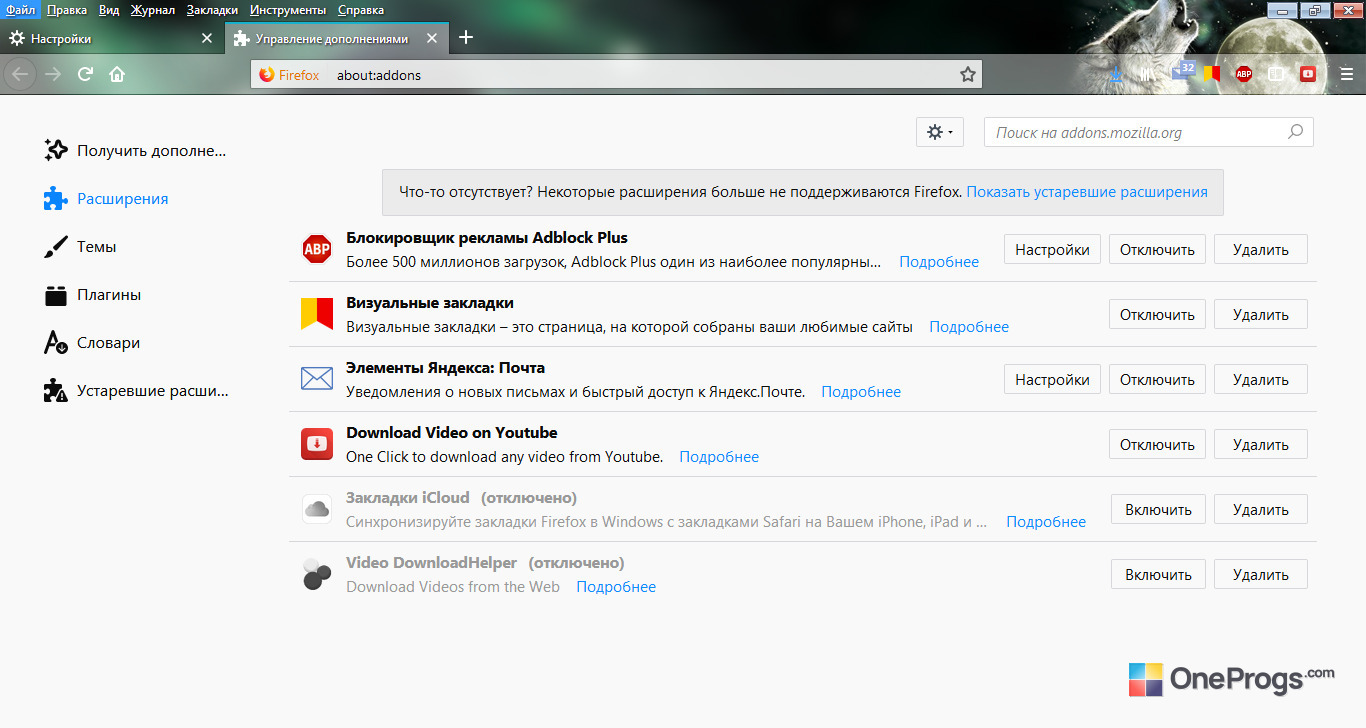Screen dimensions: 1366x728
Task: Click the Adblock Plus extension icon in list
Action: click(317, 249)
